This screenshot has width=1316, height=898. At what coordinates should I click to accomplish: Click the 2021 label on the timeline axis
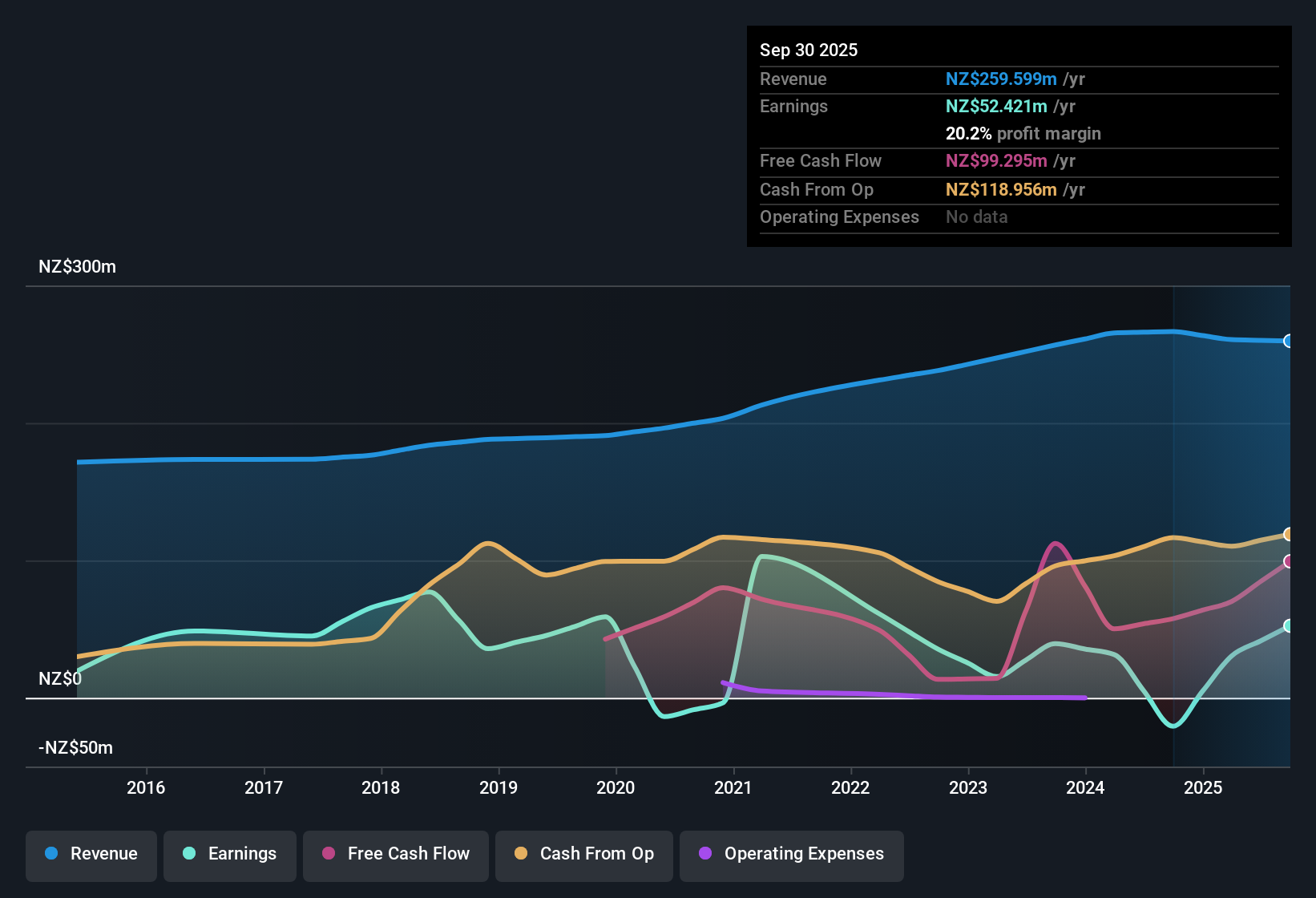pyautogui.click(x=733, y=787)
